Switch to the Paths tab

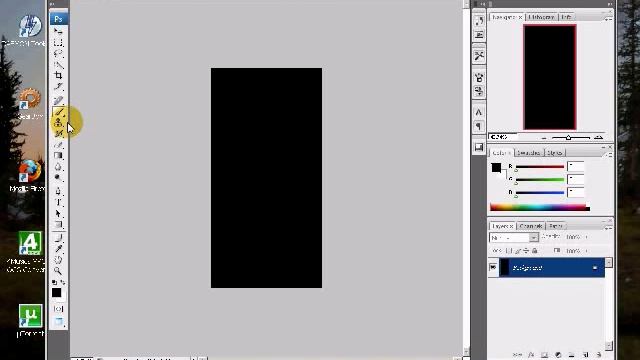click(556, 226)
